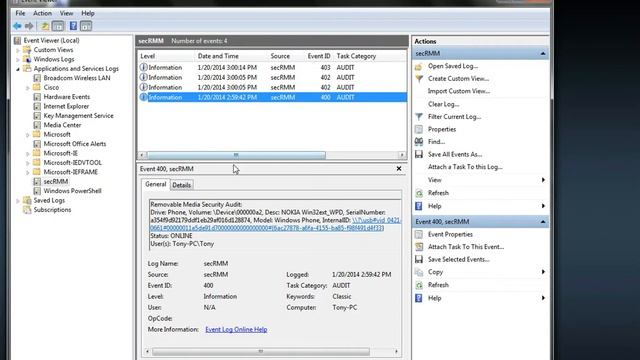Screen dimensions: 640x360
Task: Click the Copy icon in Event 400 actions
Action: (x=419, y=272)
